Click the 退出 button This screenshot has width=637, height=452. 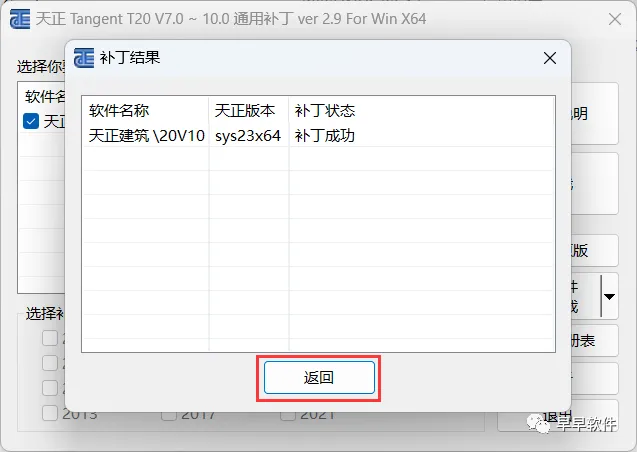(x=557, y=416)
